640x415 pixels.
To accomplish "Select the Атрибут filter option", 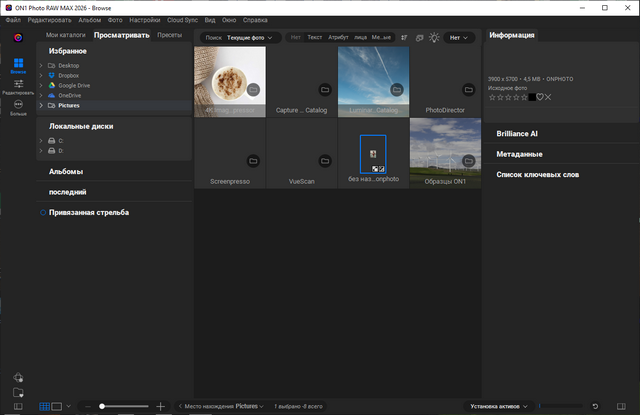I will (338, 37).
